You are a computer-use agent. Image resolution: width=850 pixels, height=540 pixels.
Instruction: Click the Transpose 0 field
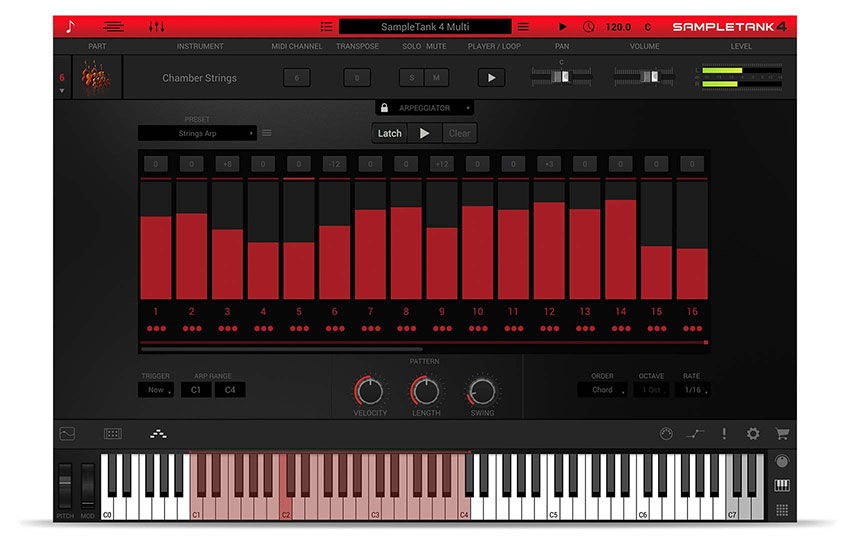coord(357,78)
